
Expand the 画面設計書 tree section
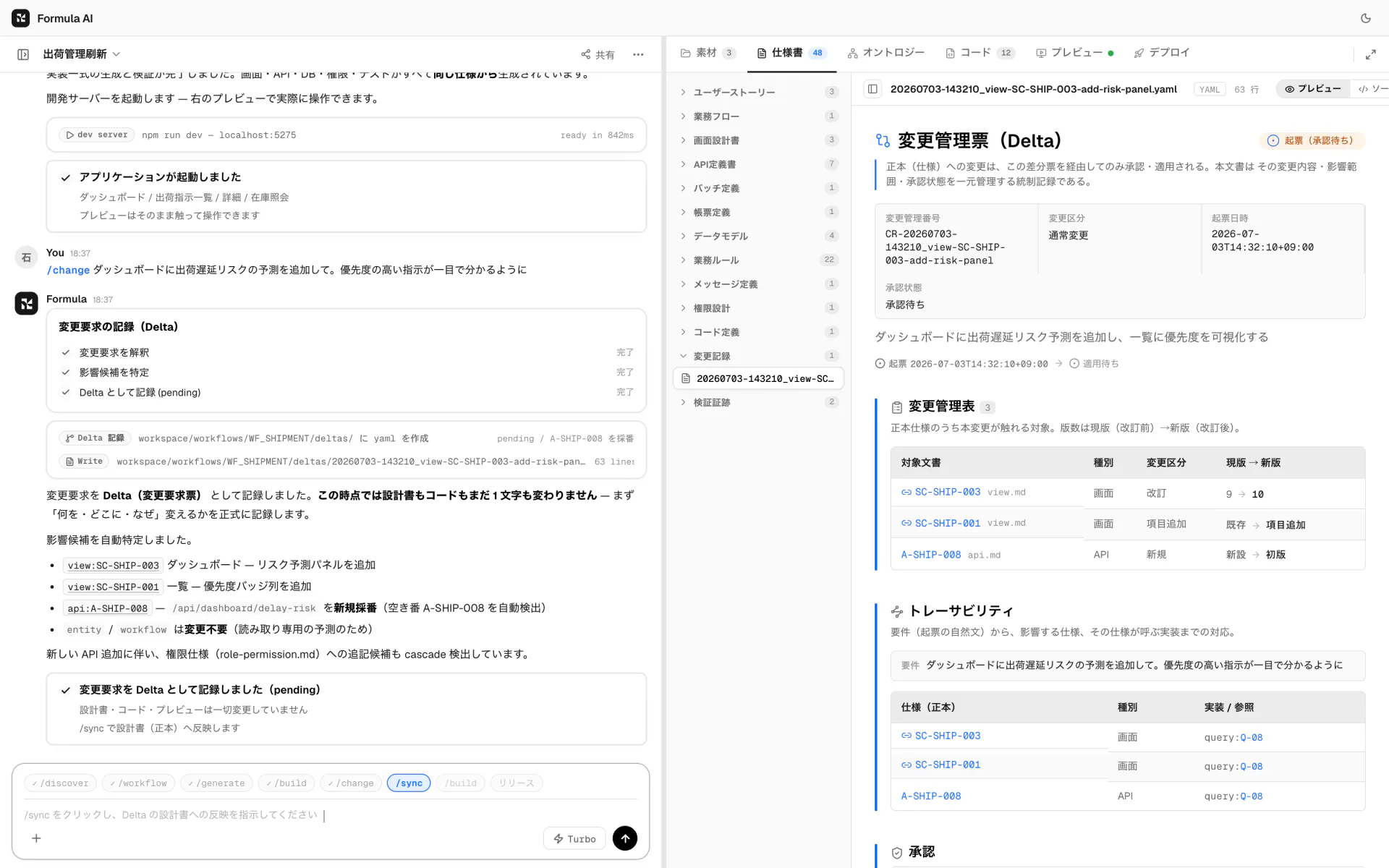pyautogui.click(x=758, y=140)
